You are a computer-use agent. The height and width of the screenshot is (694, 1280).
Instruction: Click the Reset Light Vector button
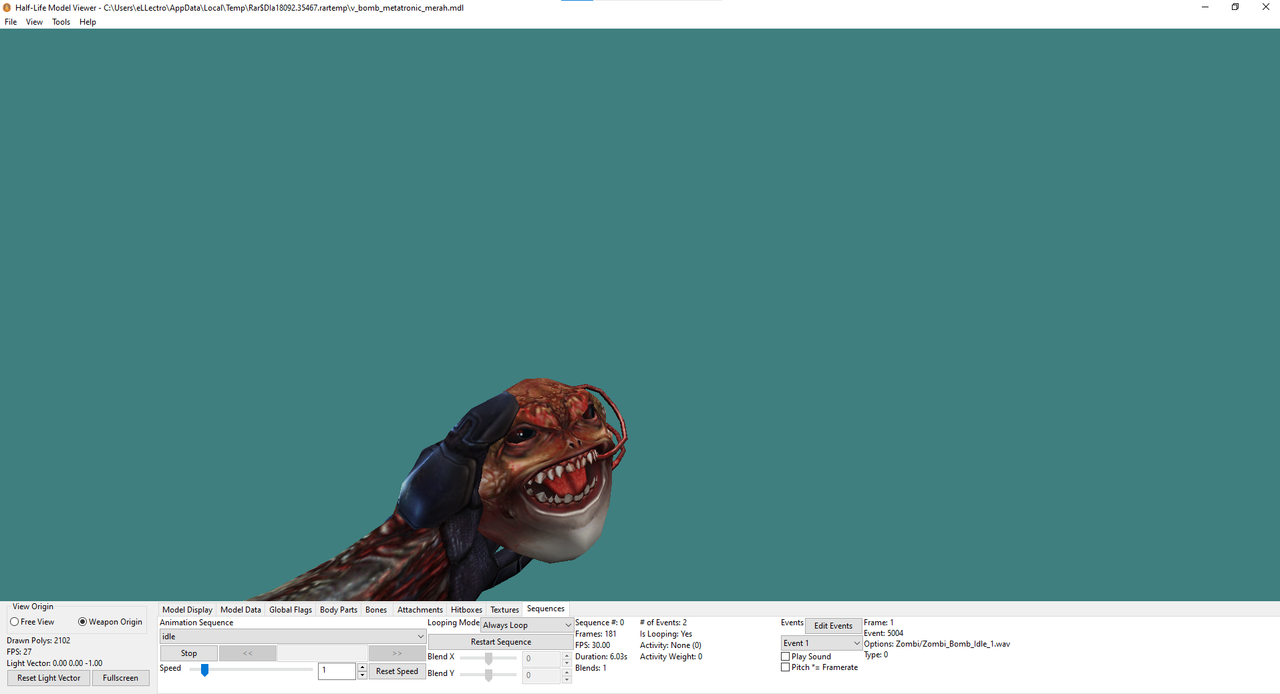48,678
